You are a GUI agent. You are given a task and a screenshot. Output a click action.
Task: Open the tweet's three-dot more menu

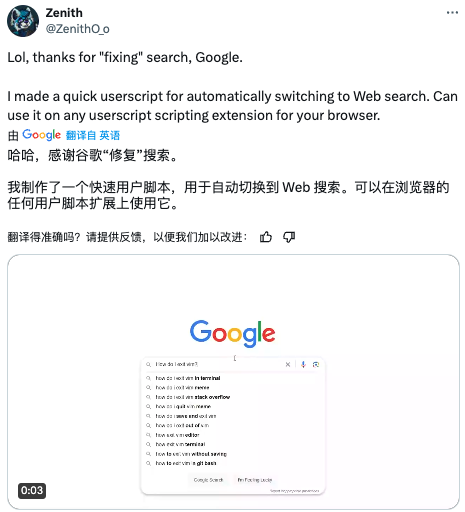[452, 13]
